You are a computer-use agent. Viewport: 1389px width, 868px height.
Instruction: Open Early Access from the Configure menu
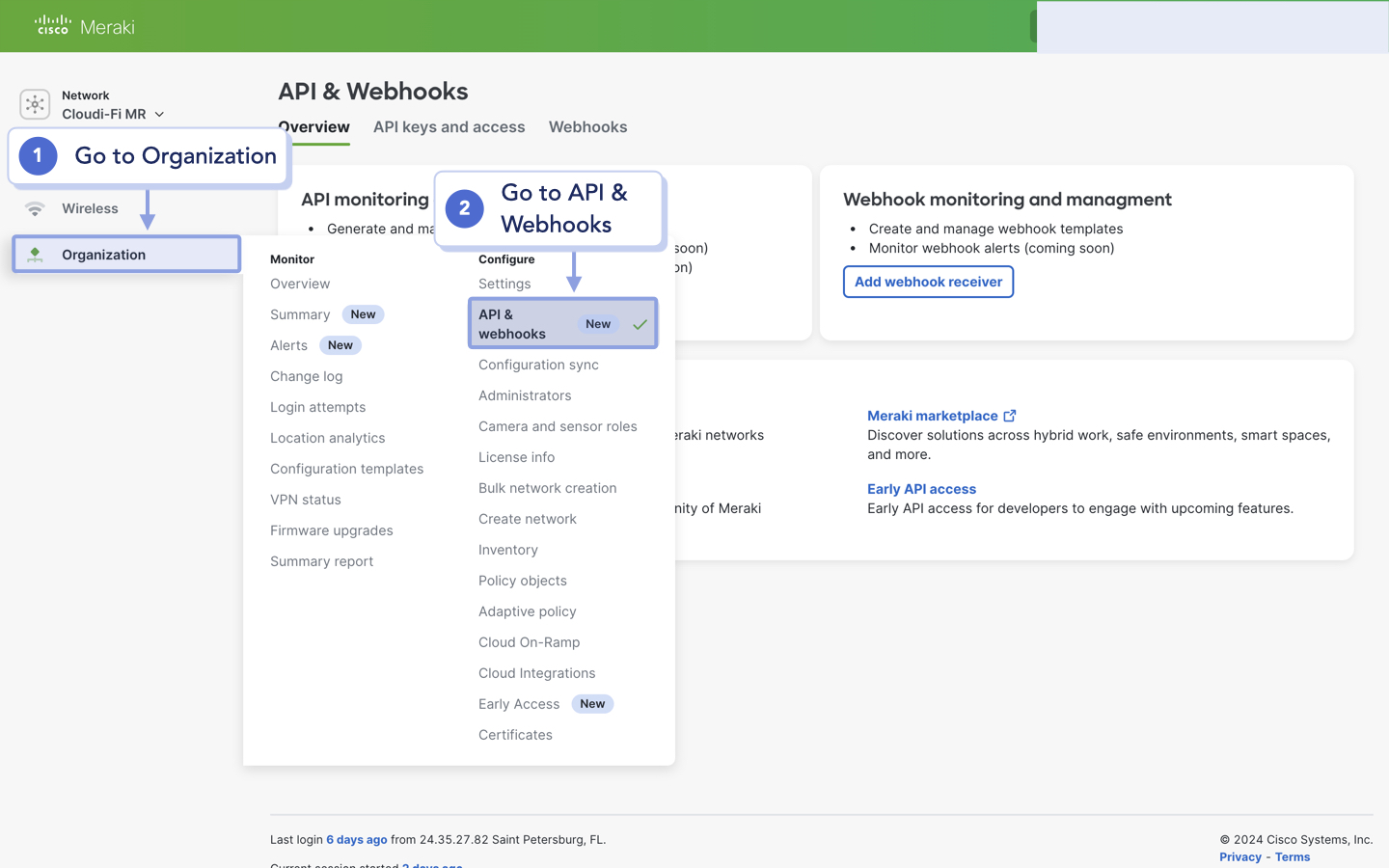[519, 704]
